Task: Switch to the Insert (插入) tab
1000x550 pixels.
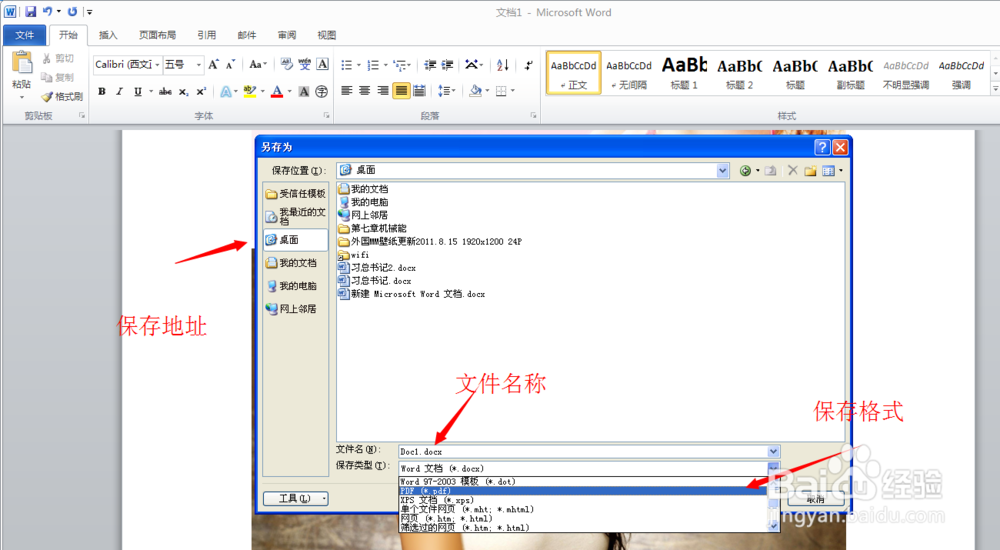Action: click(x=108, y=35)
